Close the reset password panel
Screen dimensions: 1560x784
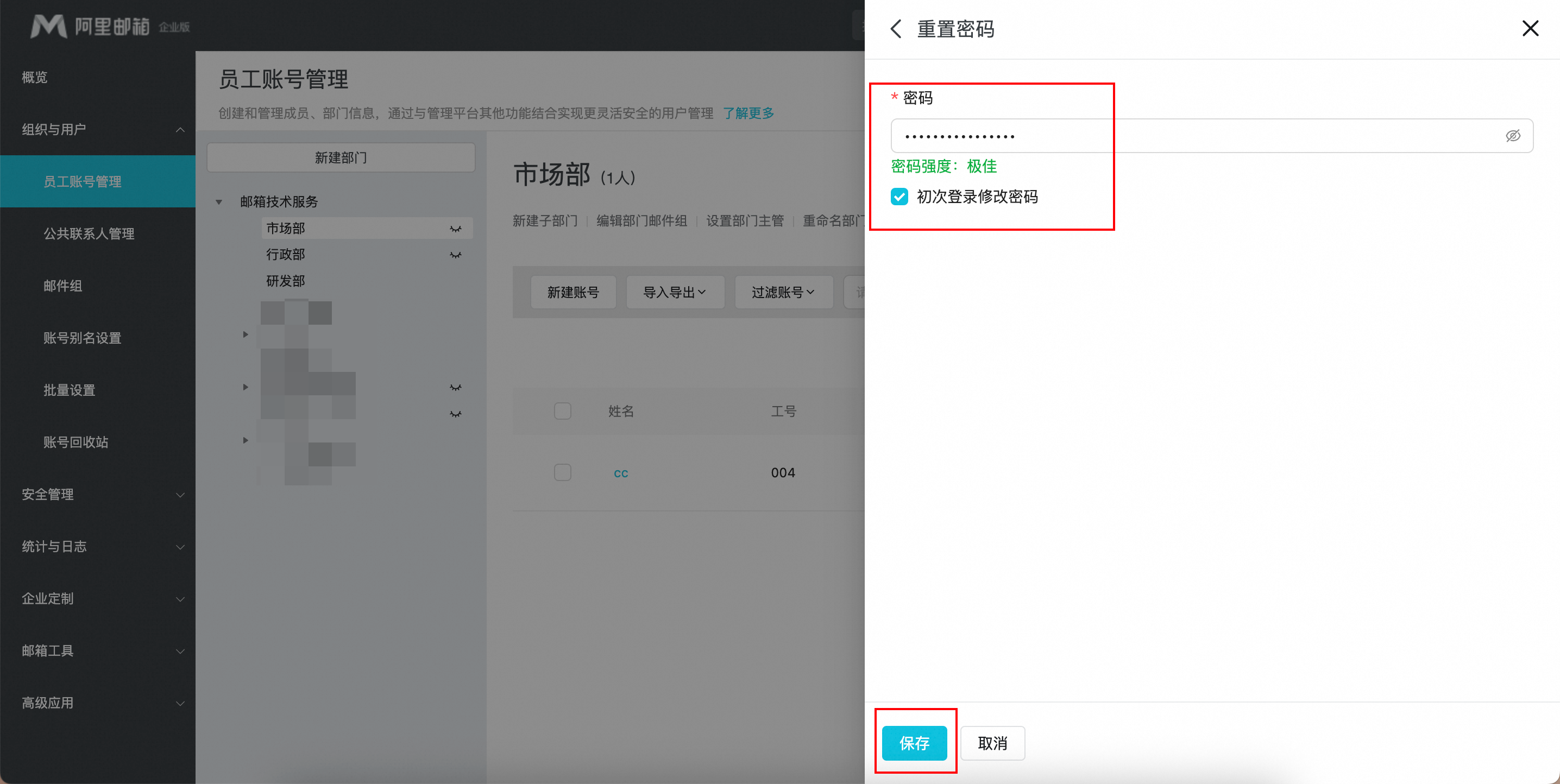pyautogui.click(x=1530, y=28)
